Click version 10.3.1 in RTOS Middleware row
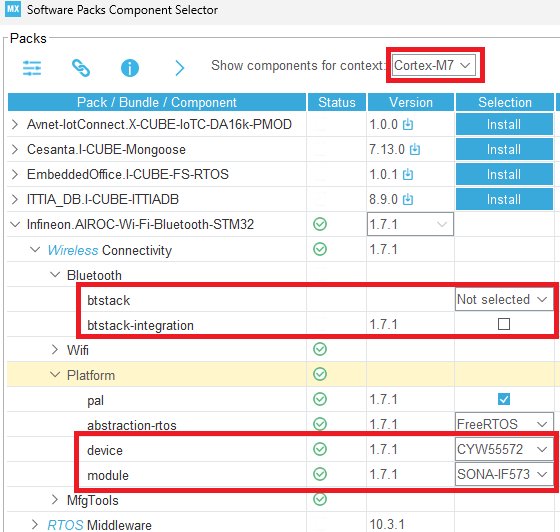Screen dimensions: 560x532 387,524
